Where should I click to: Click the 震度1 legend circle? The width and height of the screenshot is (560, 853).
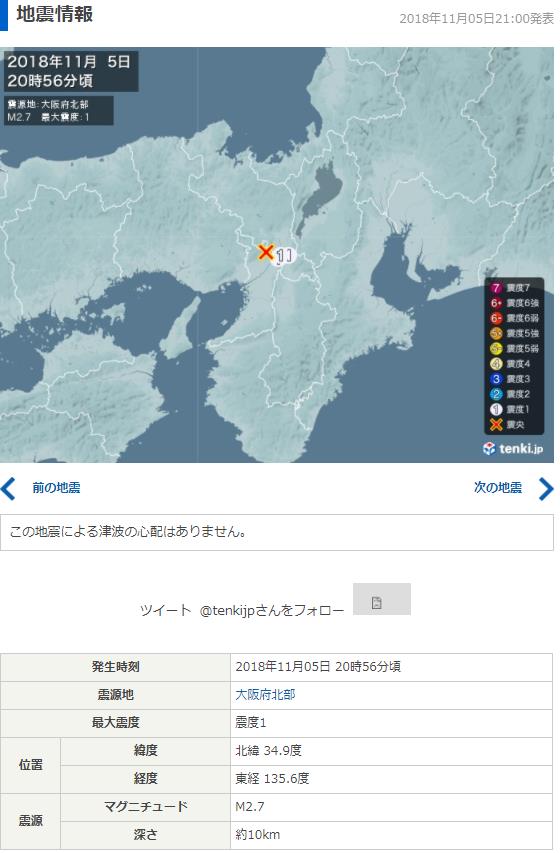tap(496, 409)
